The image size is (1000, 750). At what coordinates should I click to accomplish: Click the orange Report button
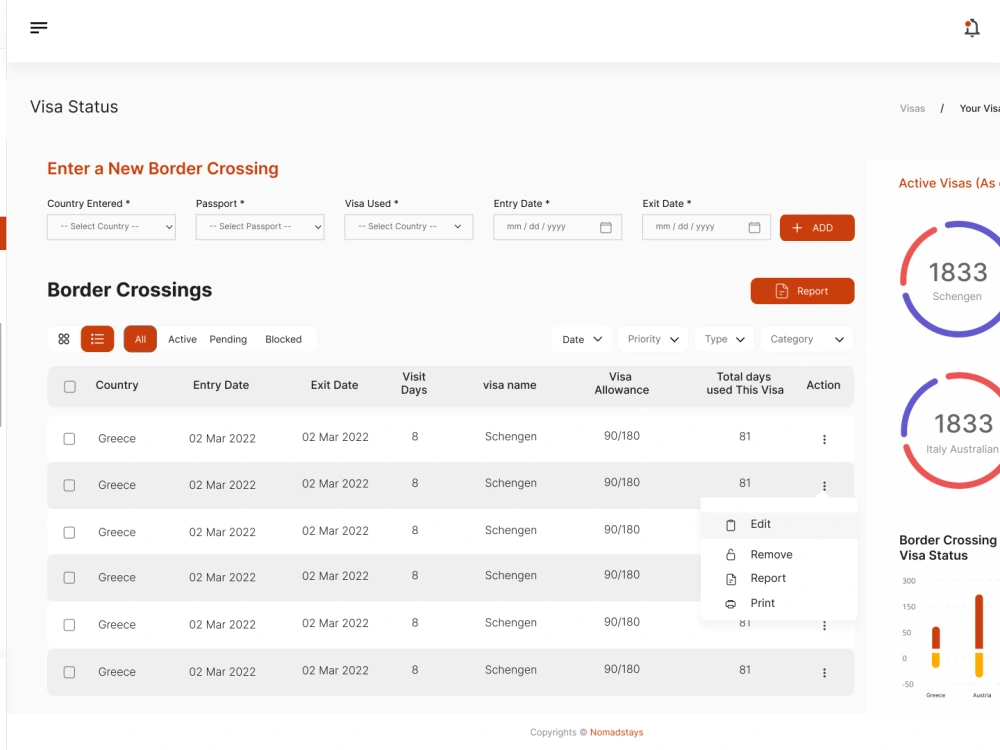click(x=802, y=291)
